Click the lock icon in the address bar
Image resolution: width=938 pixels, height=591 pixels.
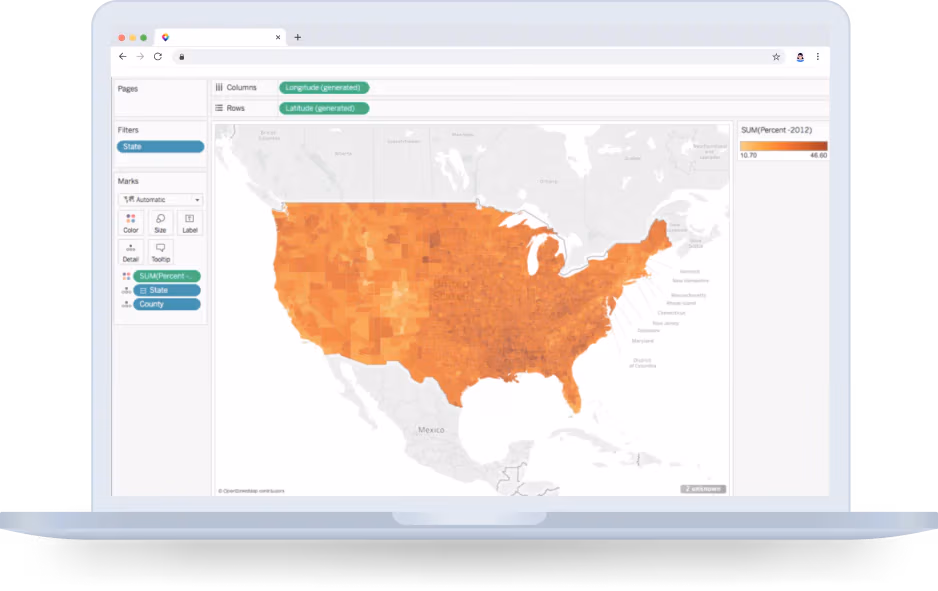coord(182,57)
